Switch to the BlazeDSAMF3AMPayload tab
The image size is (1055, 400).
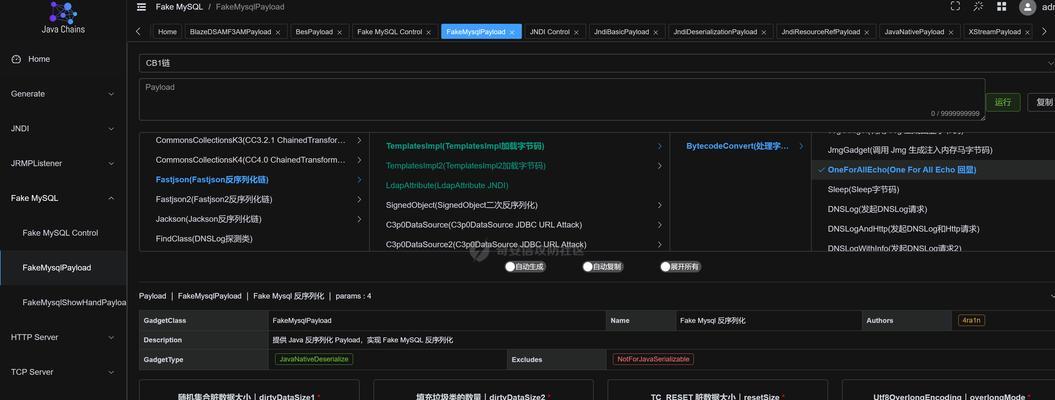point(233,32)
